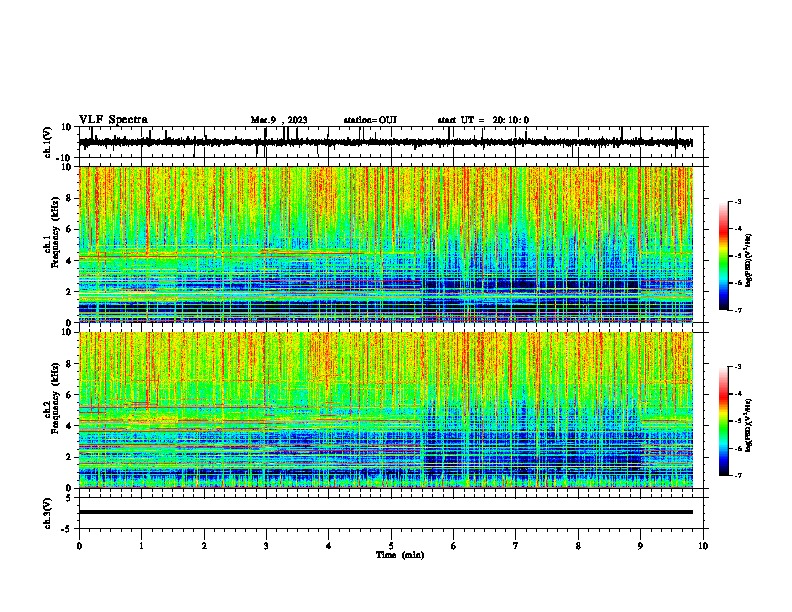Click the "Time (min)" axis label

(x=400, y=555)
